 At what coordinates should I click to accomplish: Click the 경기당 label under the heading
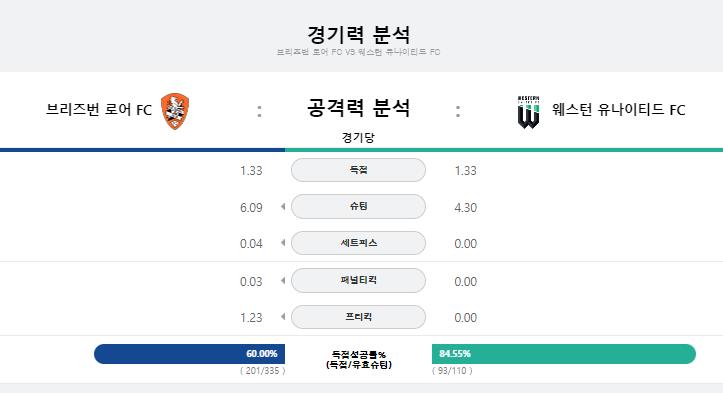coord(358,137)
